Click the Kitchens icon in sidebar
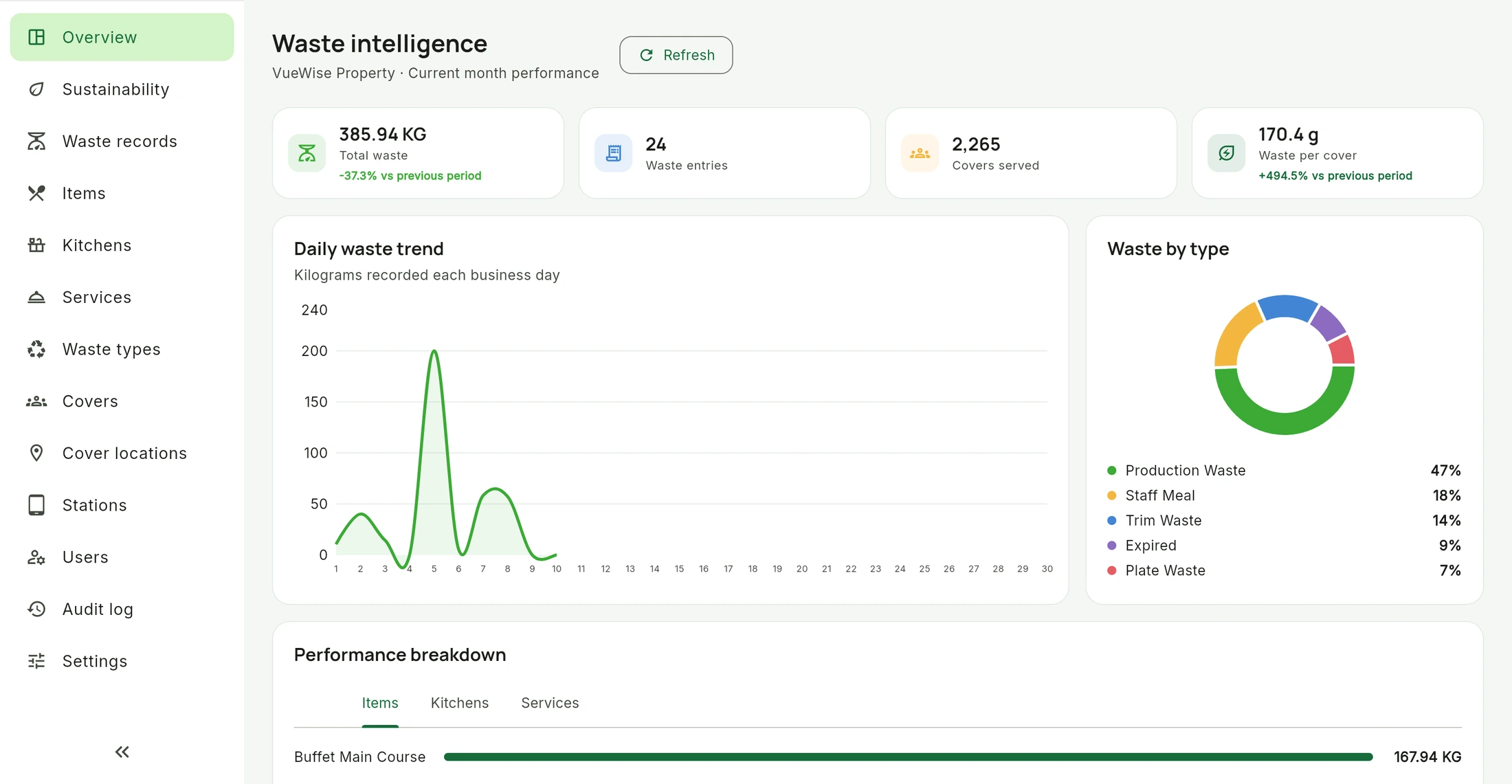 point(36,245)
